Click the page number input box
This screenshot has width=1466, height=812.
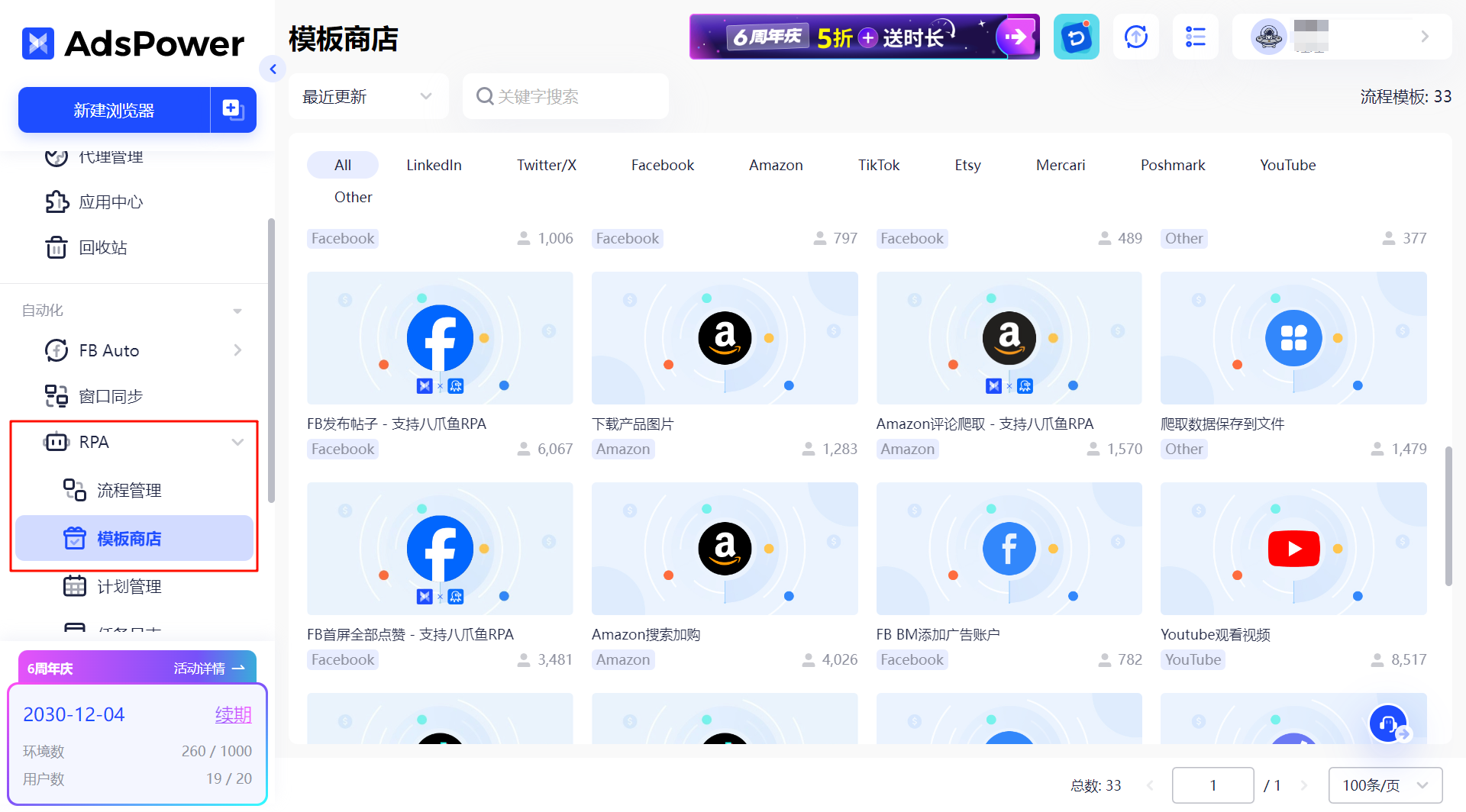[x=1213, y=785]
